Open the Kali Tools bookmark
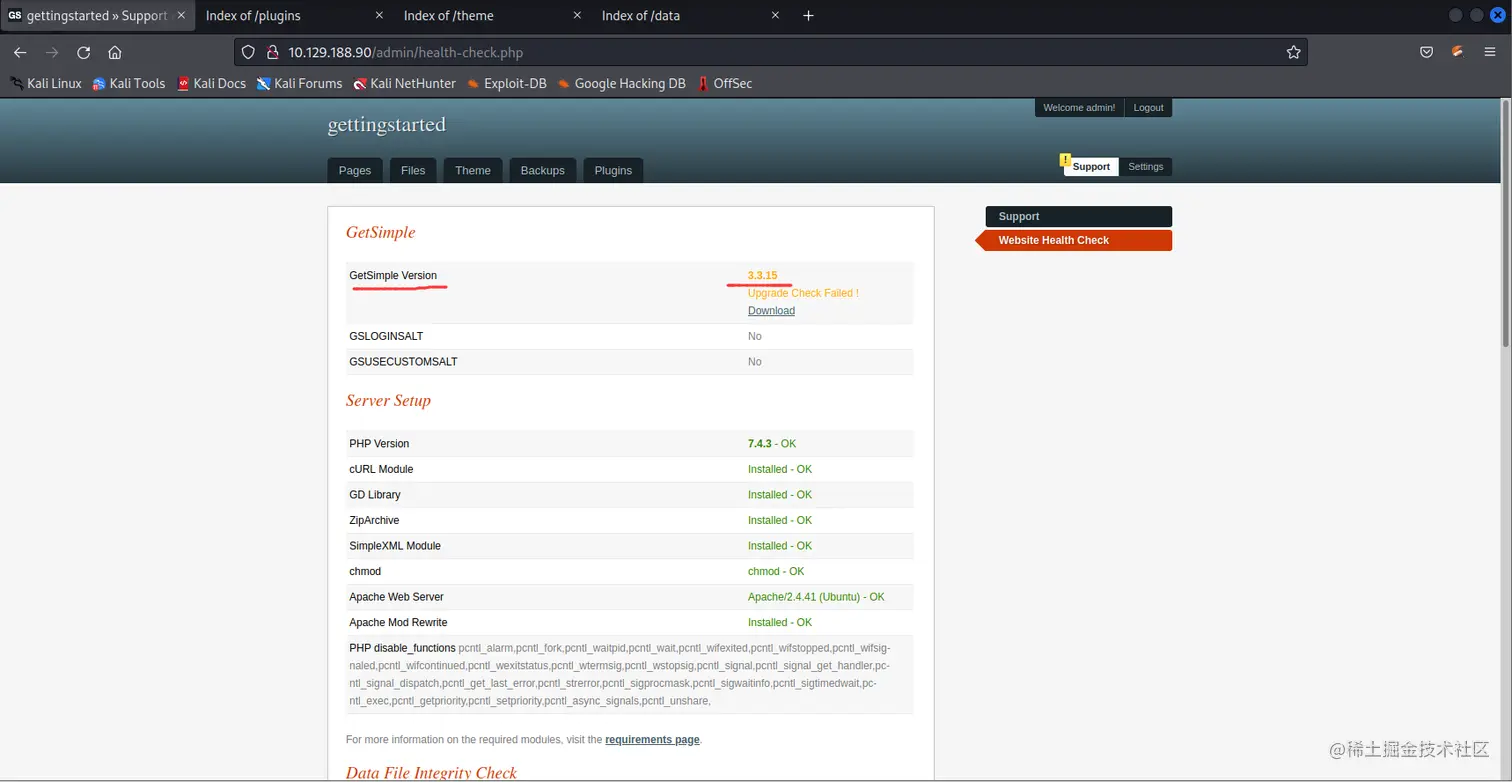Image resolution: width=1512 pixels, height=782 pixels. coord(129,83)
